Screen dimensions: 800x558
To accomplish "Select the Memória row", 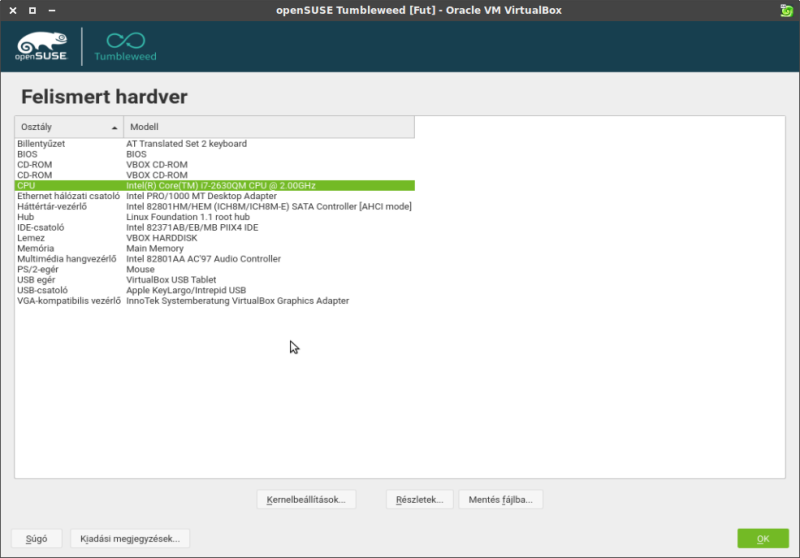I will tap(215, 248).
